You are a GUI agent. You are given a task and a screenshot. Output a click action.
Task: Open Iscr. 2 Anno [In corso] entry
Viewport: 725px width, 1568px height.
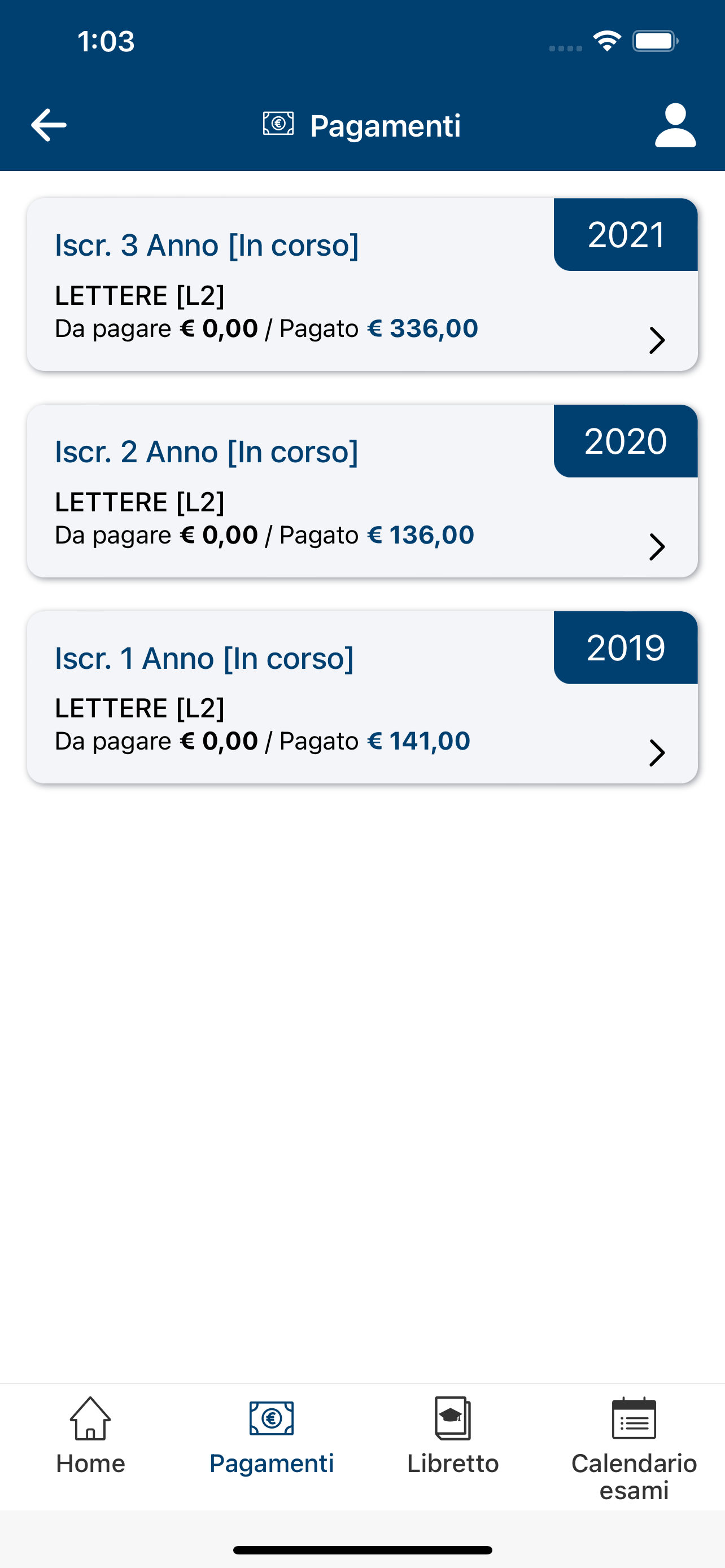206,452
